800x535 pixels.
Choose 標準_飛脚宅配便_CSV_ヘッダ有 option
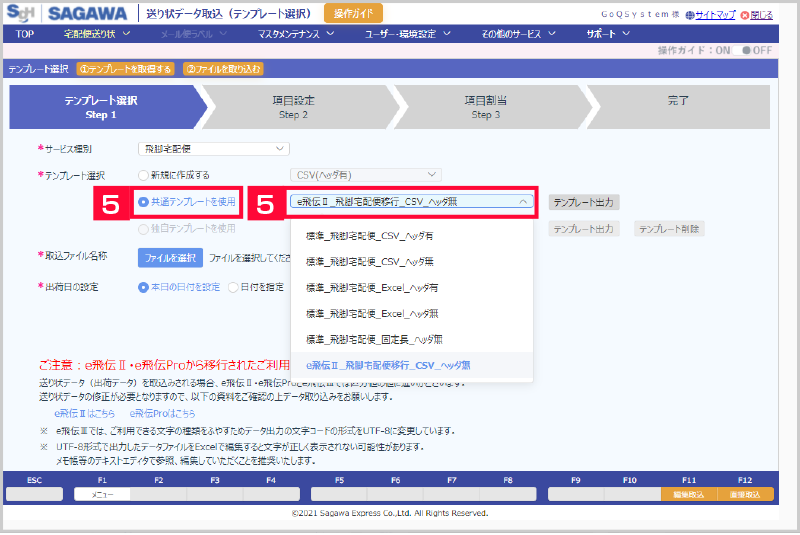coord(412,236)
